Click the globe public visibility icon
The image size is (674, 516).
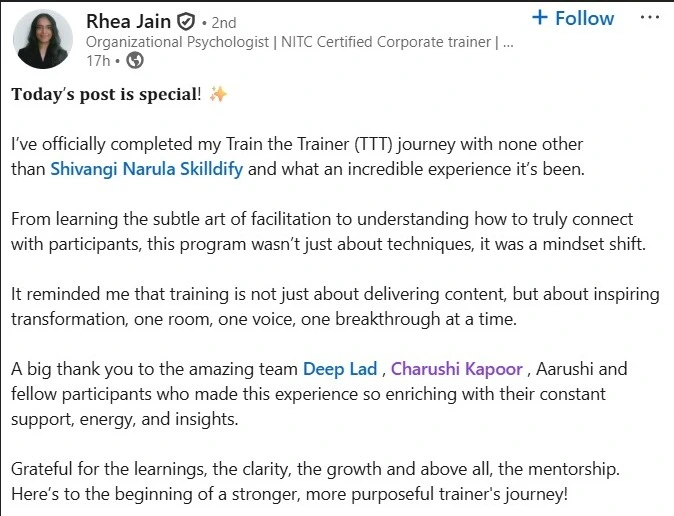tap(135, 61)
